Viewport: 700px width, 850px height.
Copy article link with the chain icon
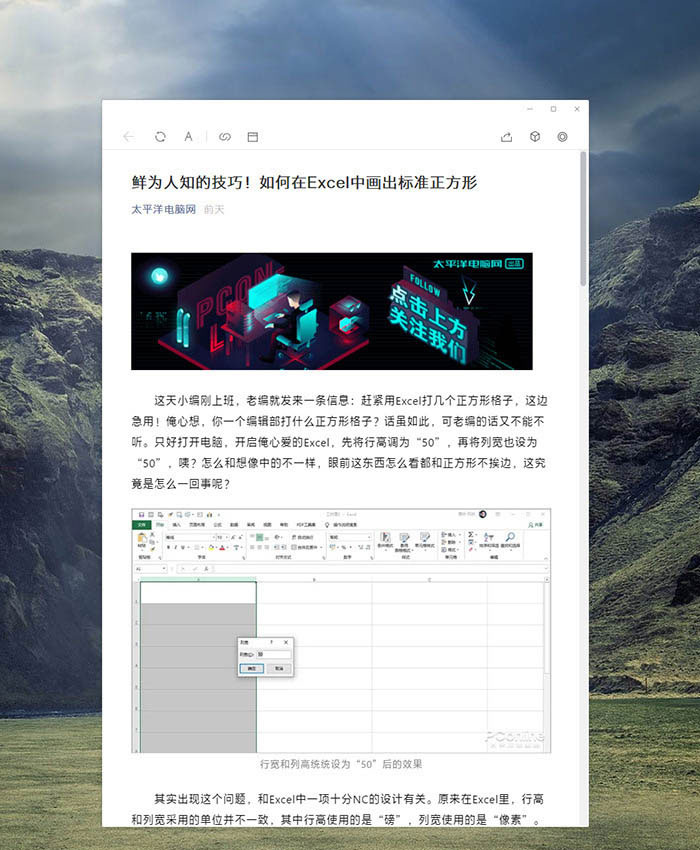[x=224, y=137]
